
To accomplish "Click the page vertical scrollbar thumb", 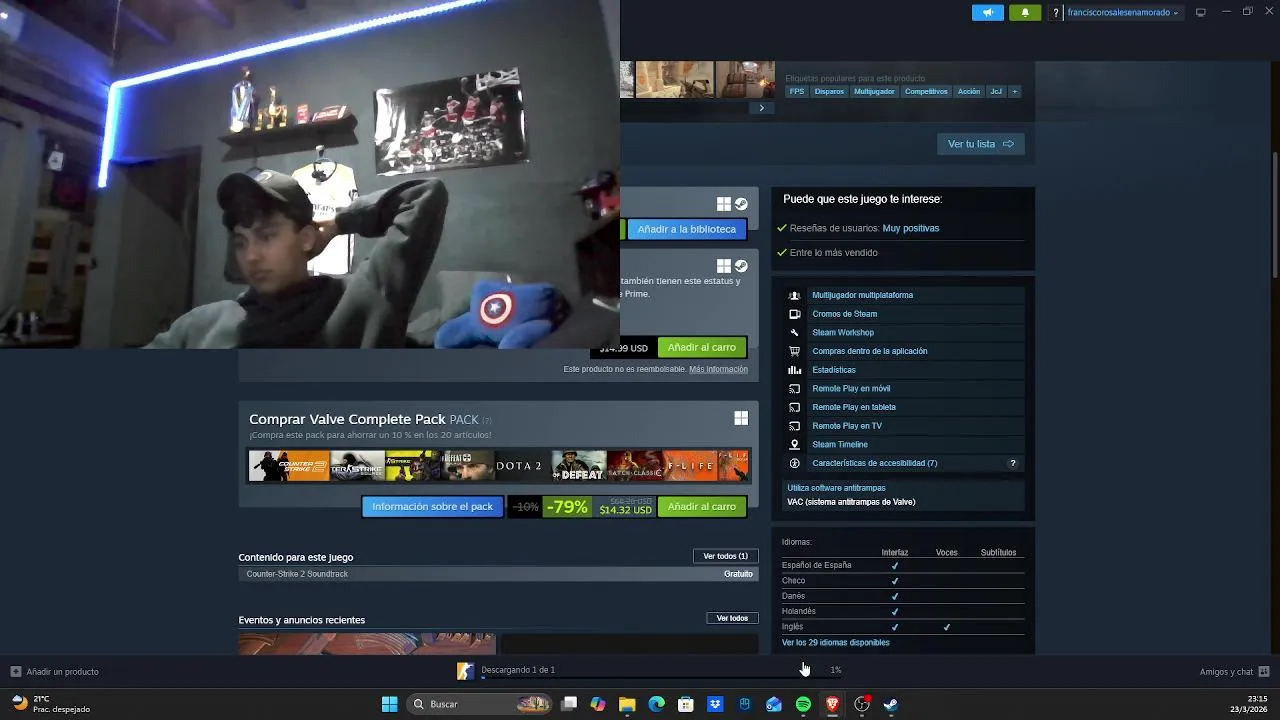I will coord(1275,215).
